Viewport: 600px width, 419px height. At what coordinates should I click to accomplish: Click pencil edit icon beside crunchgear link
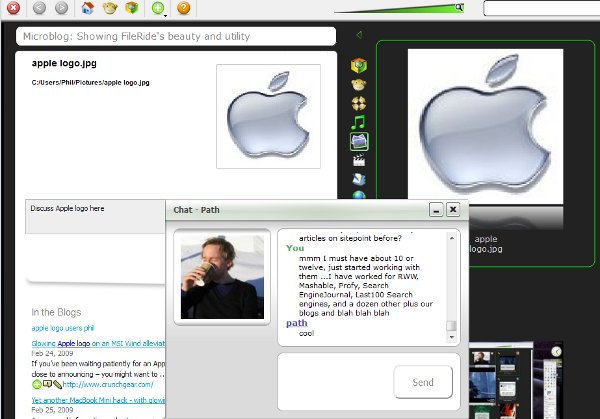click(x=57, y=384)
